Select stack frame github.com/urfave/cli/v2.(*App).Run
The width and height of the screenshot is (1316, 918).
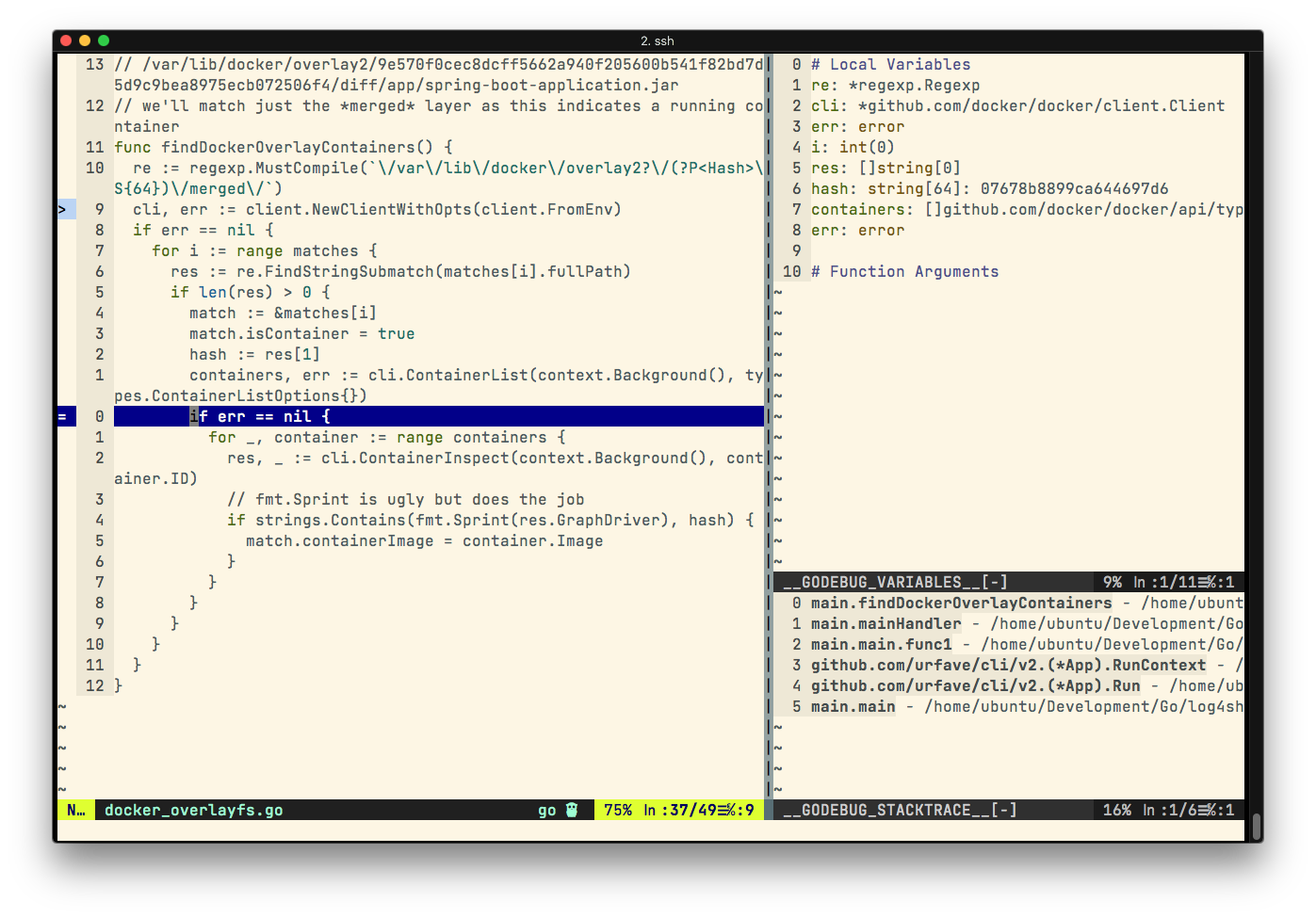976,685
